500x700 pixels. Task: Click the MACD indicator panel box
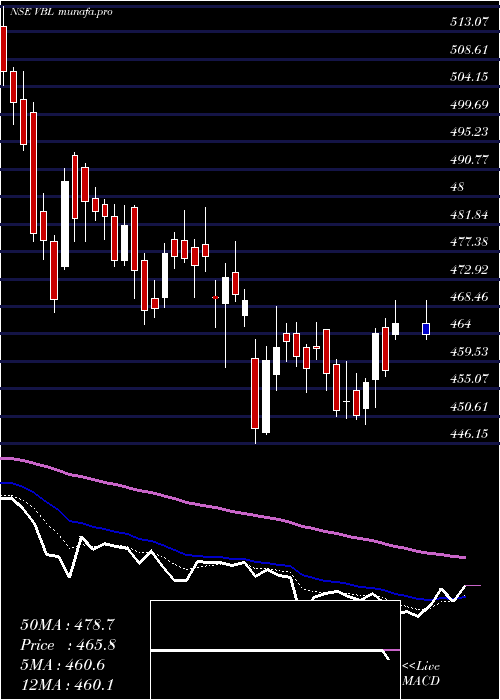tap(275, 650)
